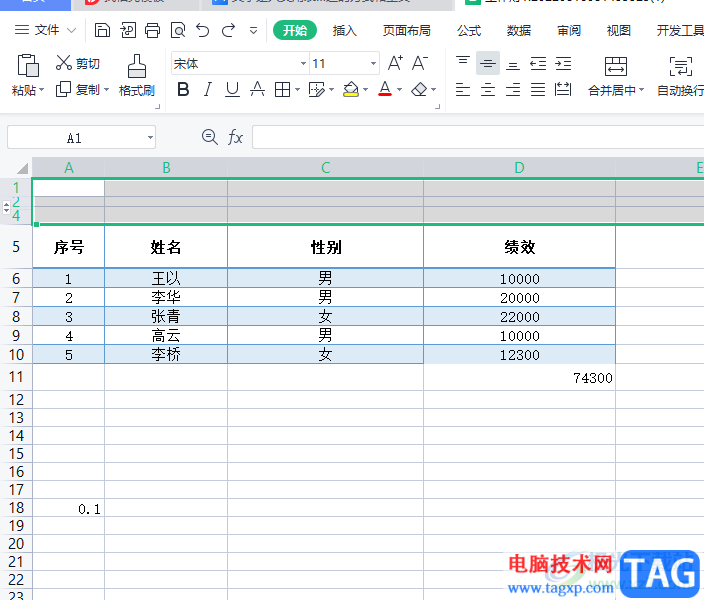Viewport: 704px width, 600px height.
Task: Center text horizontally
Action: 488,89
